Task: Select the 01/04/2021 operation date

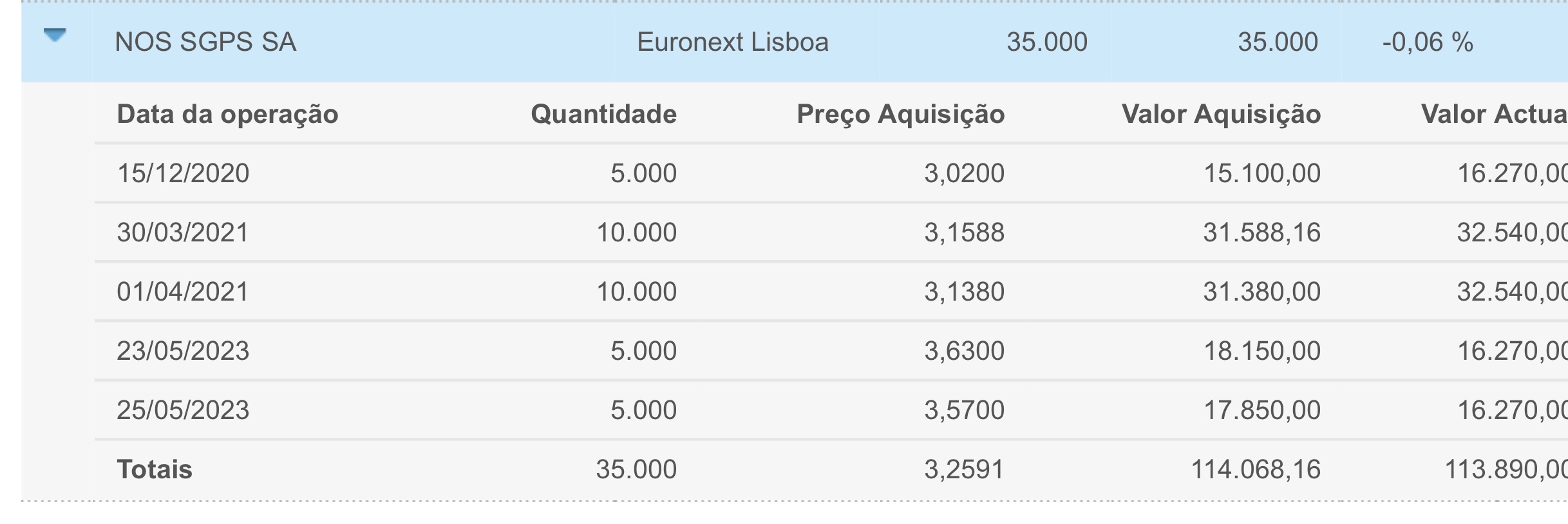Action: click(x=183, y=292)
